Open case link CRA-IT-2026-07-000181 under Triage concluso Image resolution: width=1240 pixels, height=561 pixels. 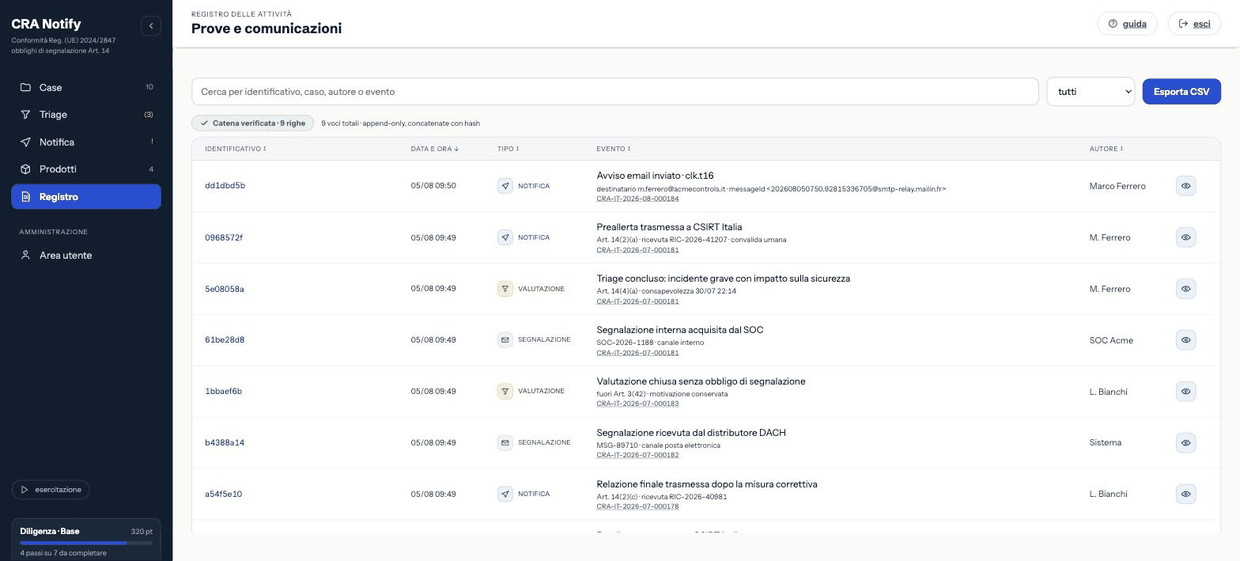pyautogui.click(x=638, y=301)
